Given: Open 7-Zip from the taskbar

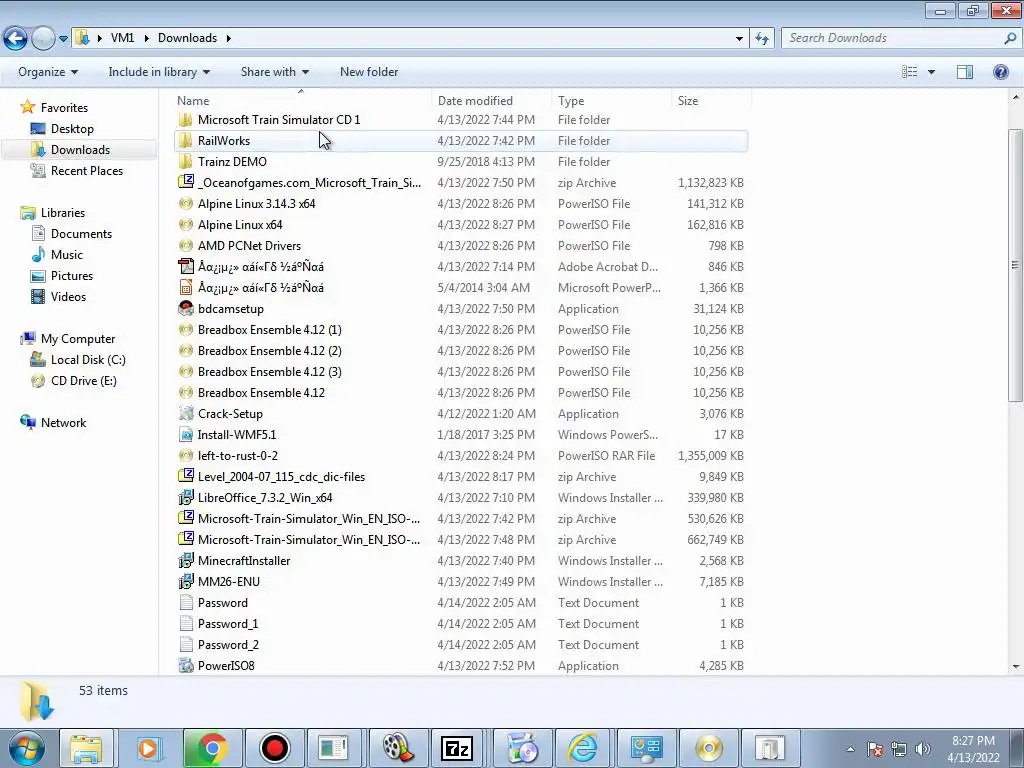Looking at the screenshot, I should [457, 748].
